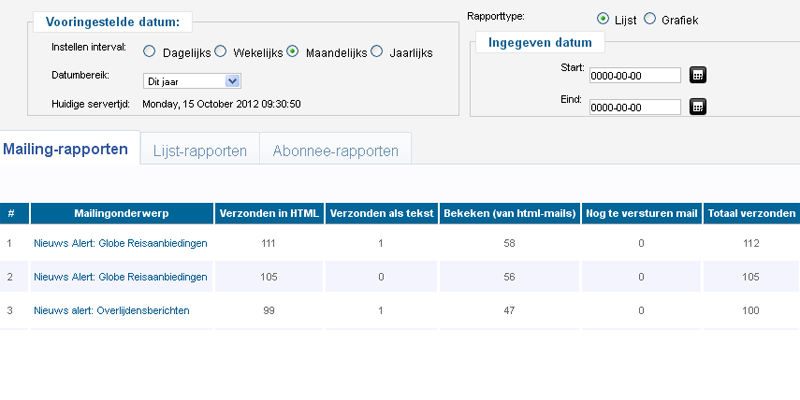Sort by Mailingonderwerp column header
The image size is (800, 400).
pyautogui.click(x=121, y=213)
